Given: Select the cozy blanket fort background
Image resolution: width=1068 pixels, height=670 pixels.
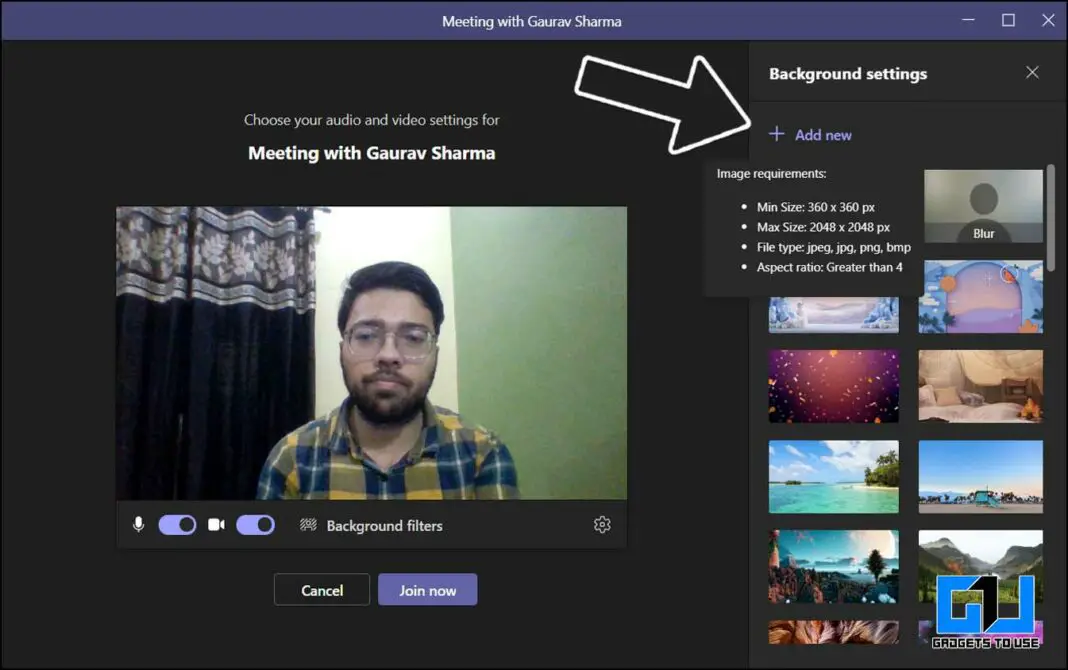Looking at the screenshot, I should coord(981,386).
